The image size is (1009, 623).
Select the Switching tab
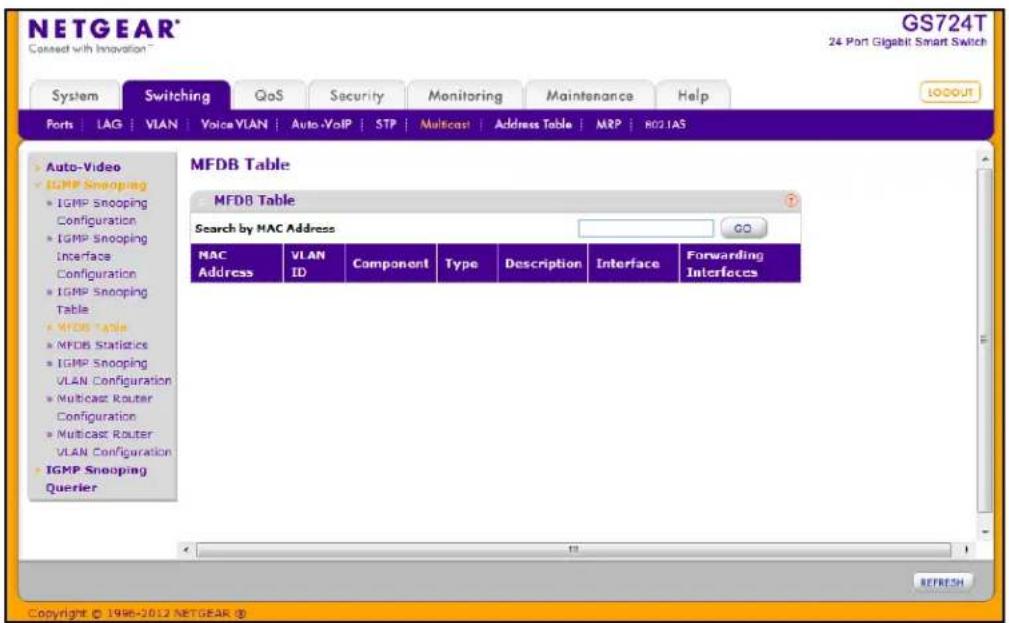pos(177,96)
